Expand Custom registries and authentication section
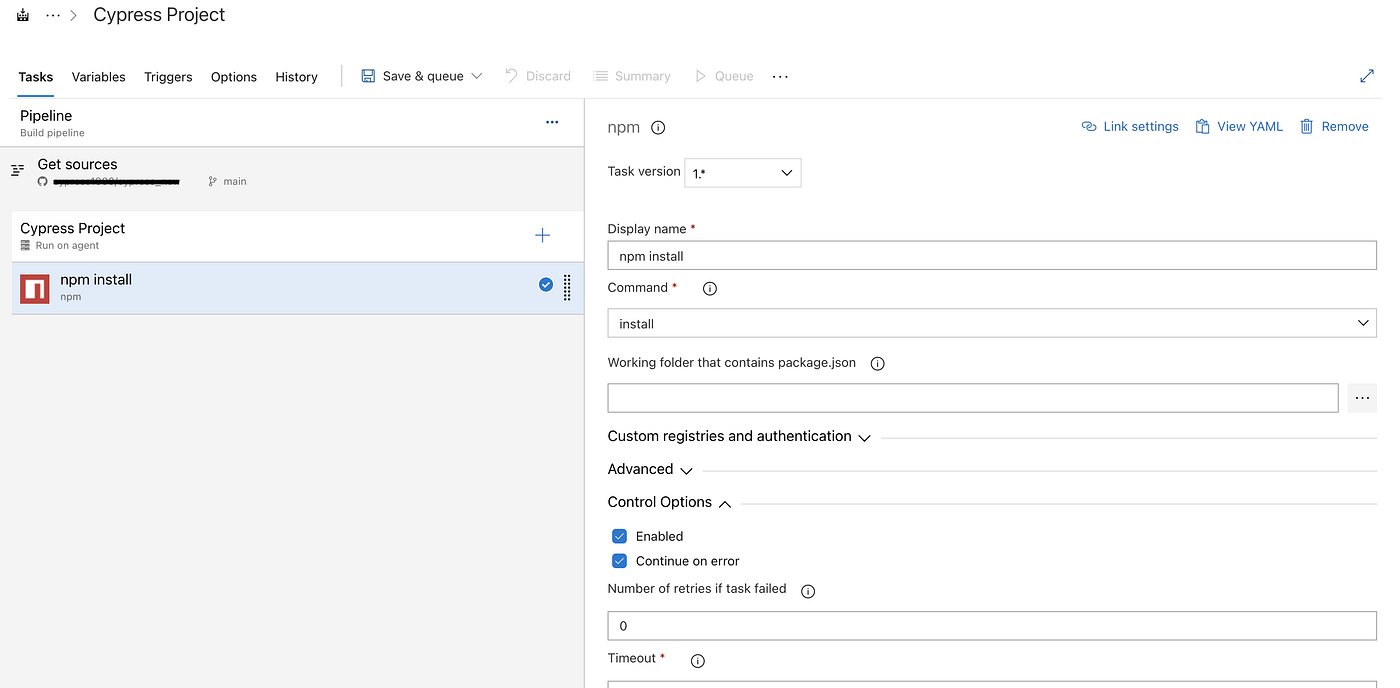 (x=739, y=436)
